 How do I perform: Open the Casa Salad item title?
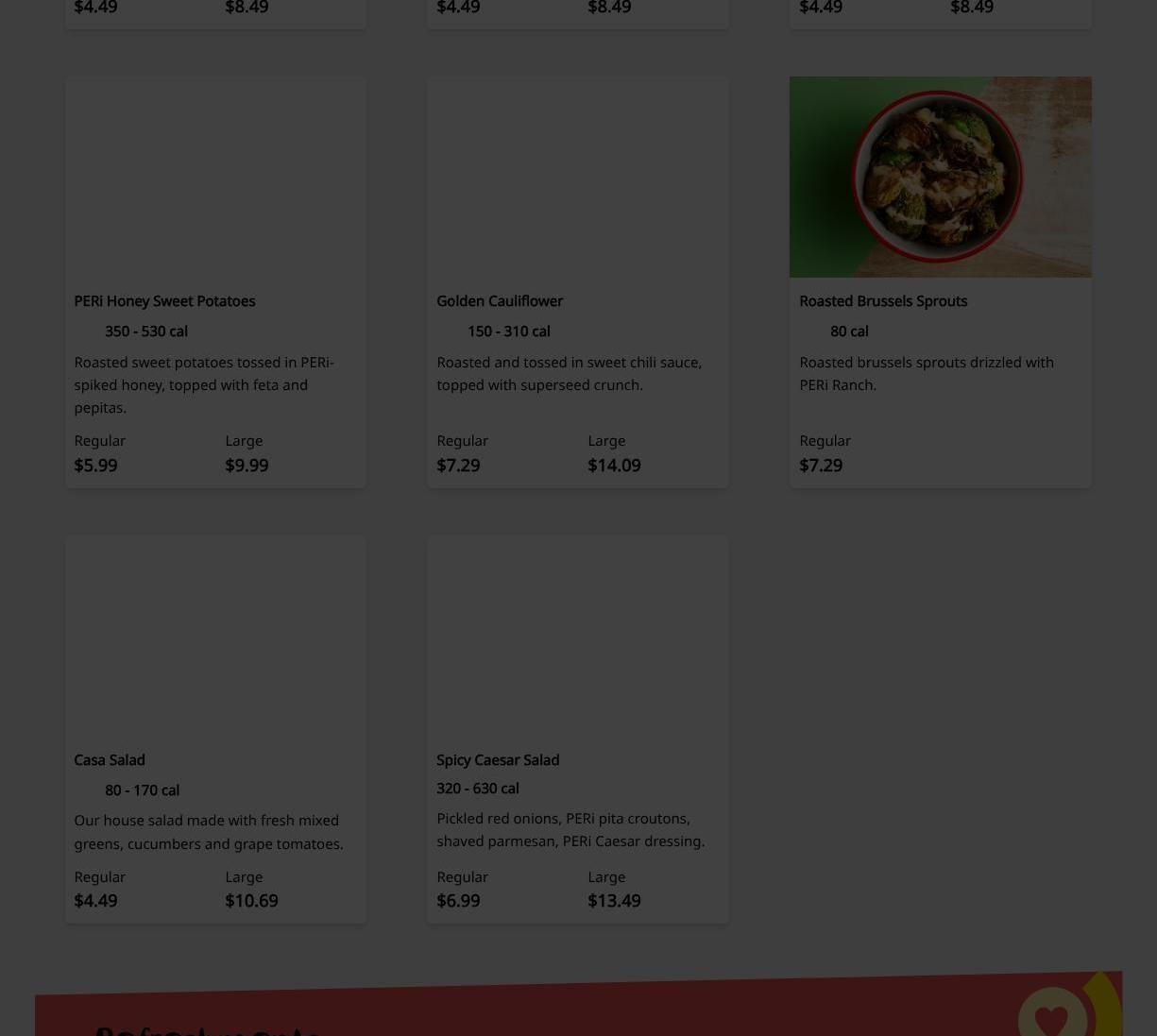[110, 759]
